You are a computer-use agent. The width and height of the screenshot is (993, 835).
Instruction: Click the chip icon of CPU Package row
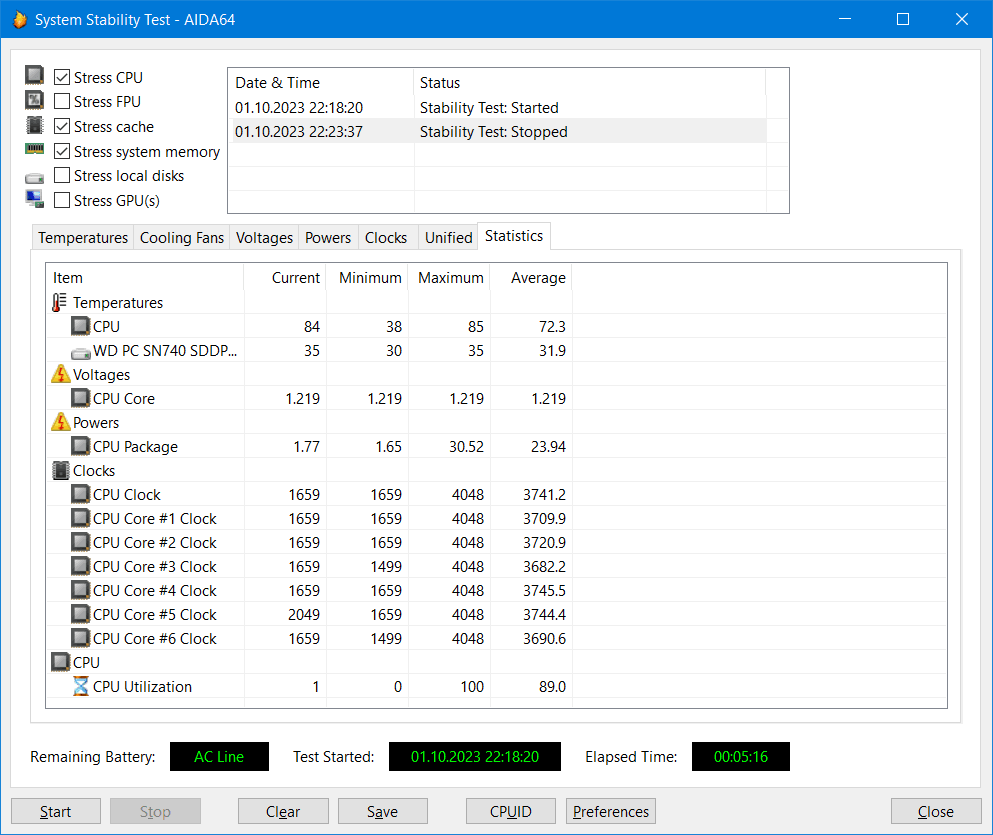pos(80,446)
